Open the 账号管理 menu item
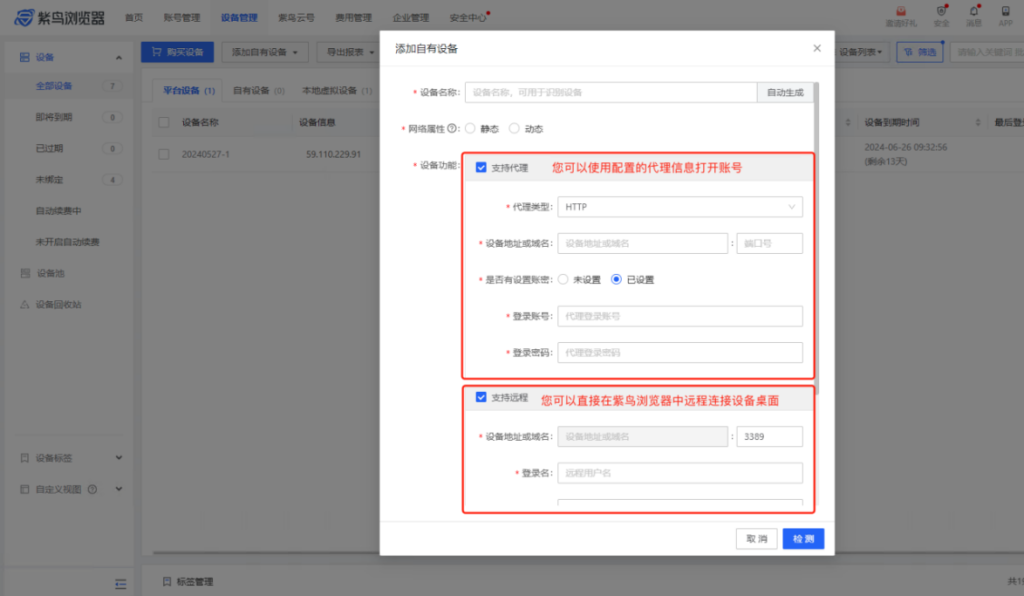Screen dimensions: 1024x596 tap(180, 17)
